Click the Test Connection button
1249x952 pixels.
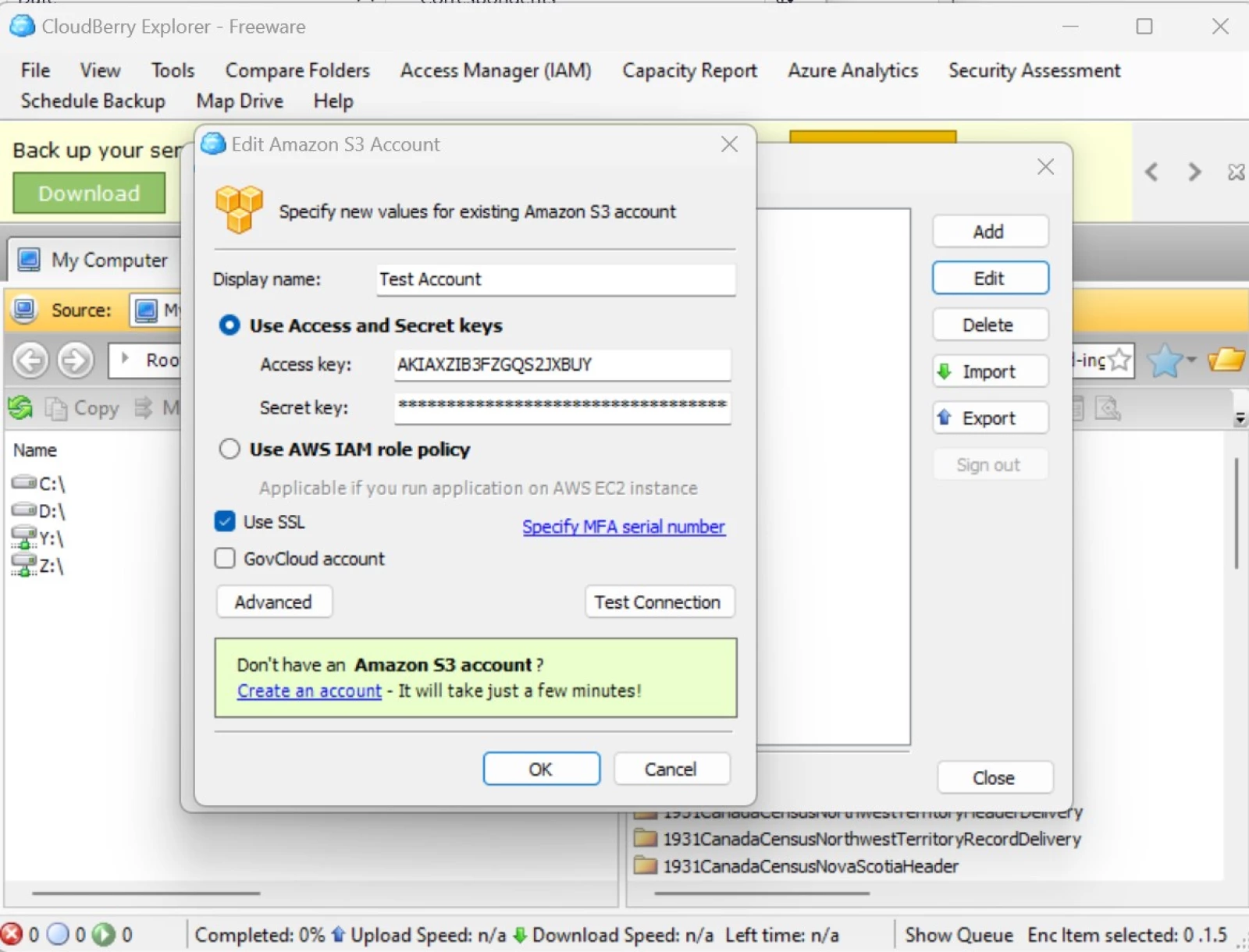pyautogui.click(x=659, y=602)
